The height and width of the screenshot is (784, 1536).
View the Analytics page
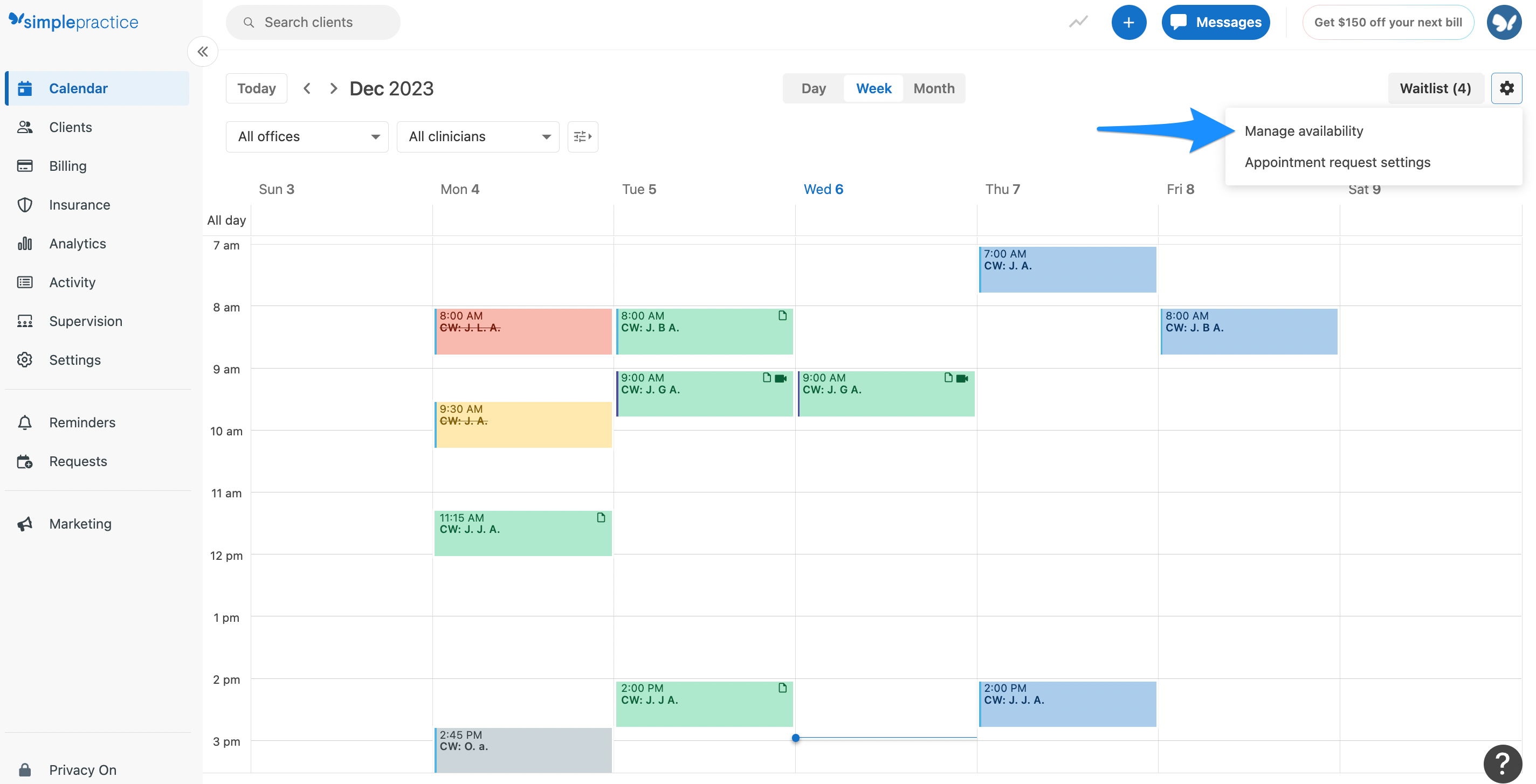77,243
